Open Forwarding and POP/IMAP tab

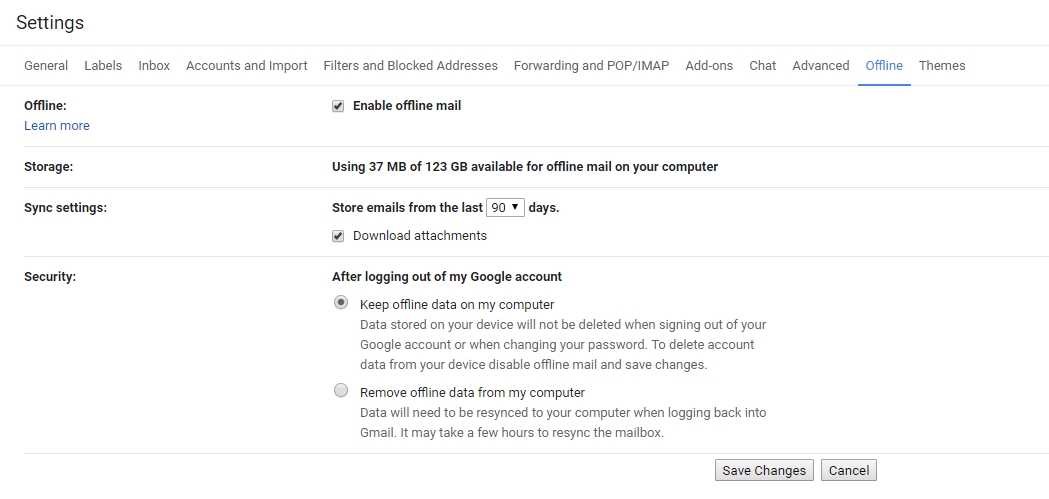(591, 66)
